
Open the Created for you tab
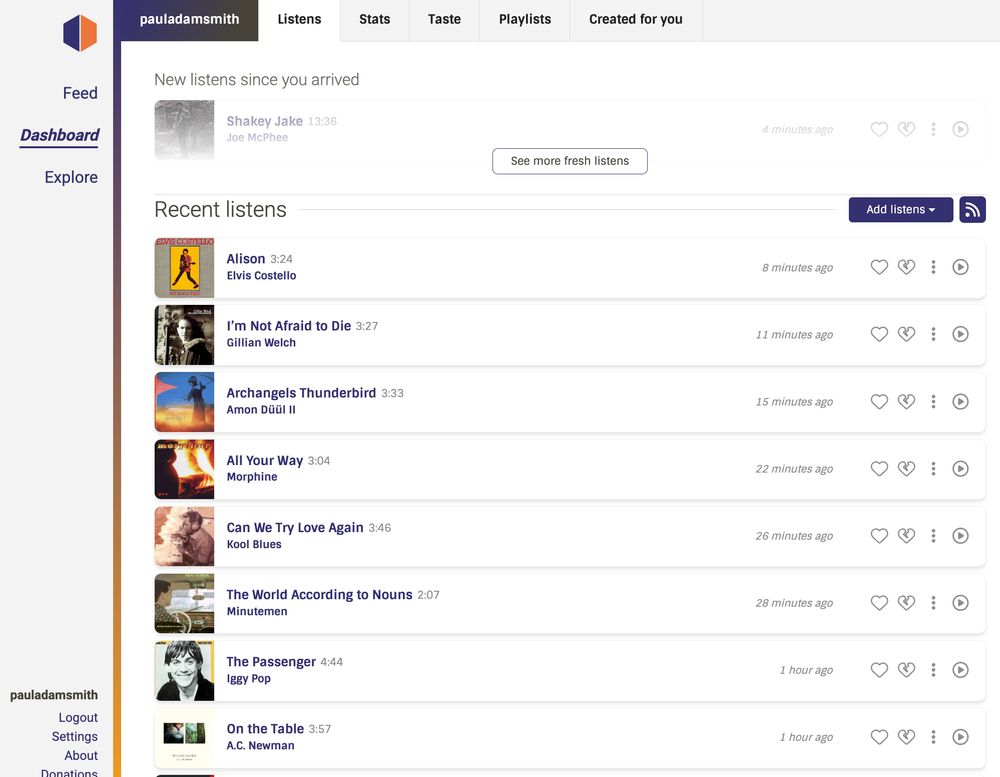tap(636, 20)
